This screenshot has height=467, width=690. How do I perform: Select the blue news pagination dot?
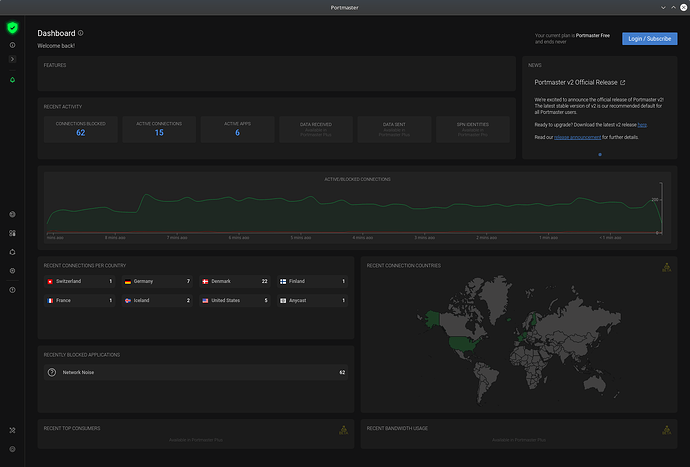[600, 154]
